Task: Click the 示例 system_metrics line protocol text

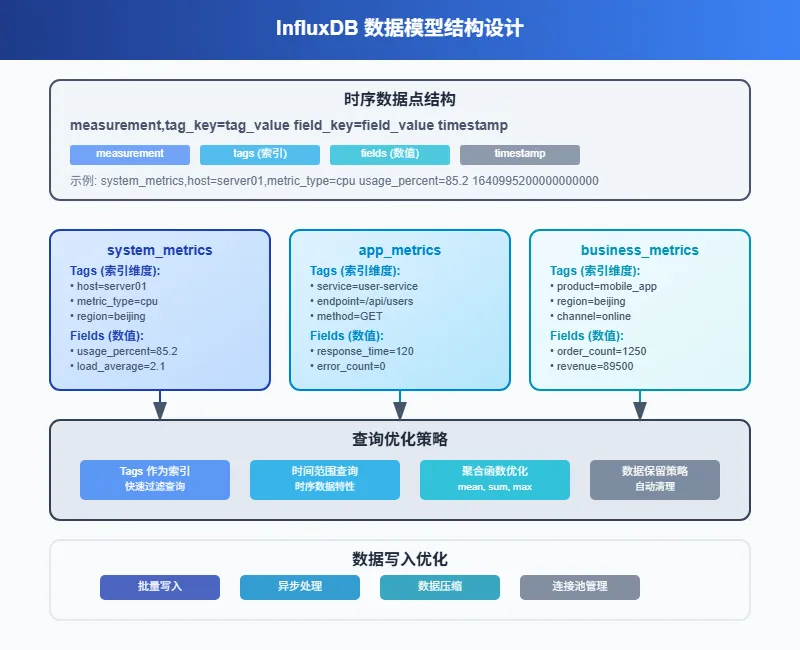Action: (334, 181)
